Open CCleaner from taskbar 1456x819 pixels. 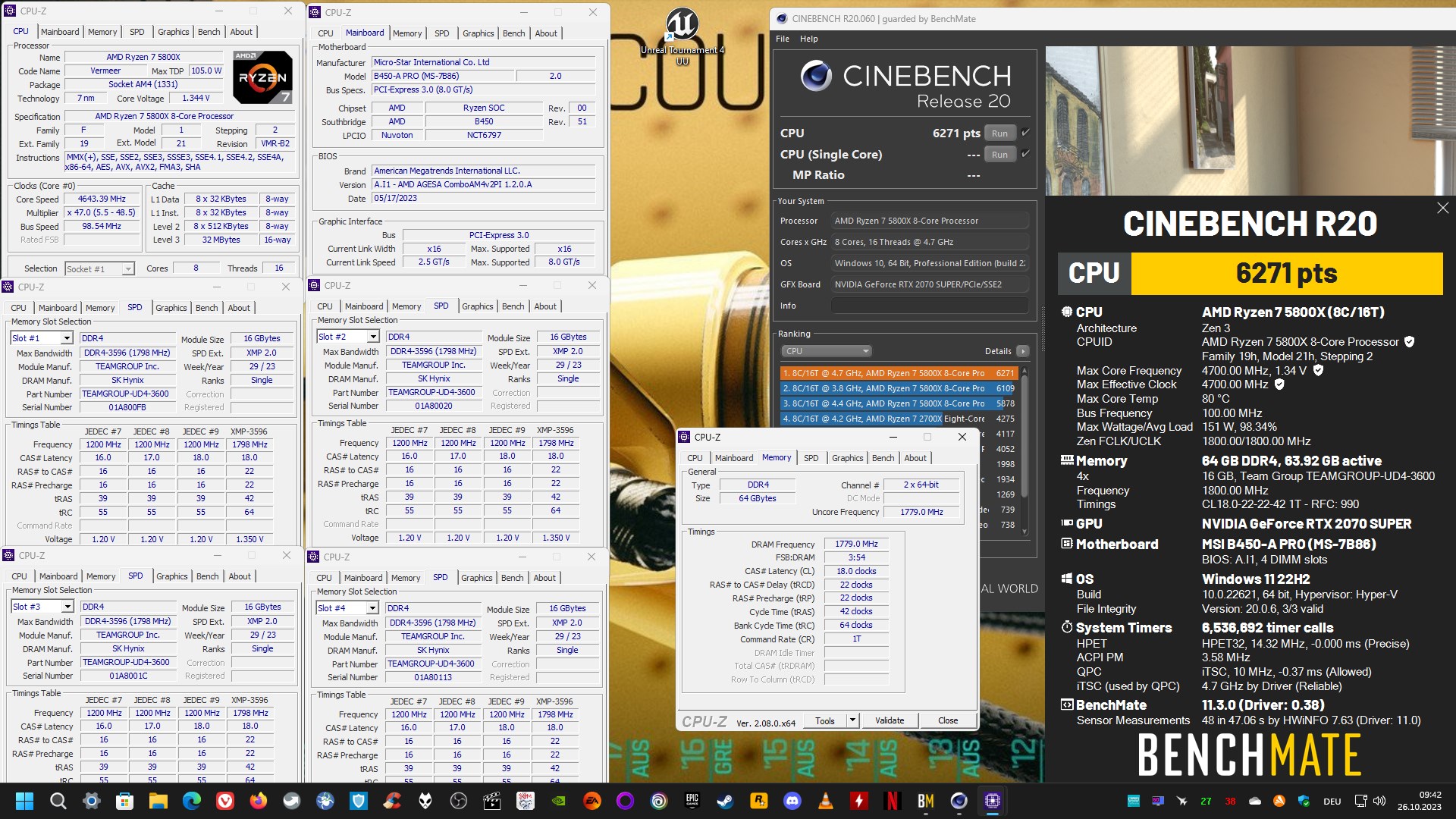click(x=391, y=801)
